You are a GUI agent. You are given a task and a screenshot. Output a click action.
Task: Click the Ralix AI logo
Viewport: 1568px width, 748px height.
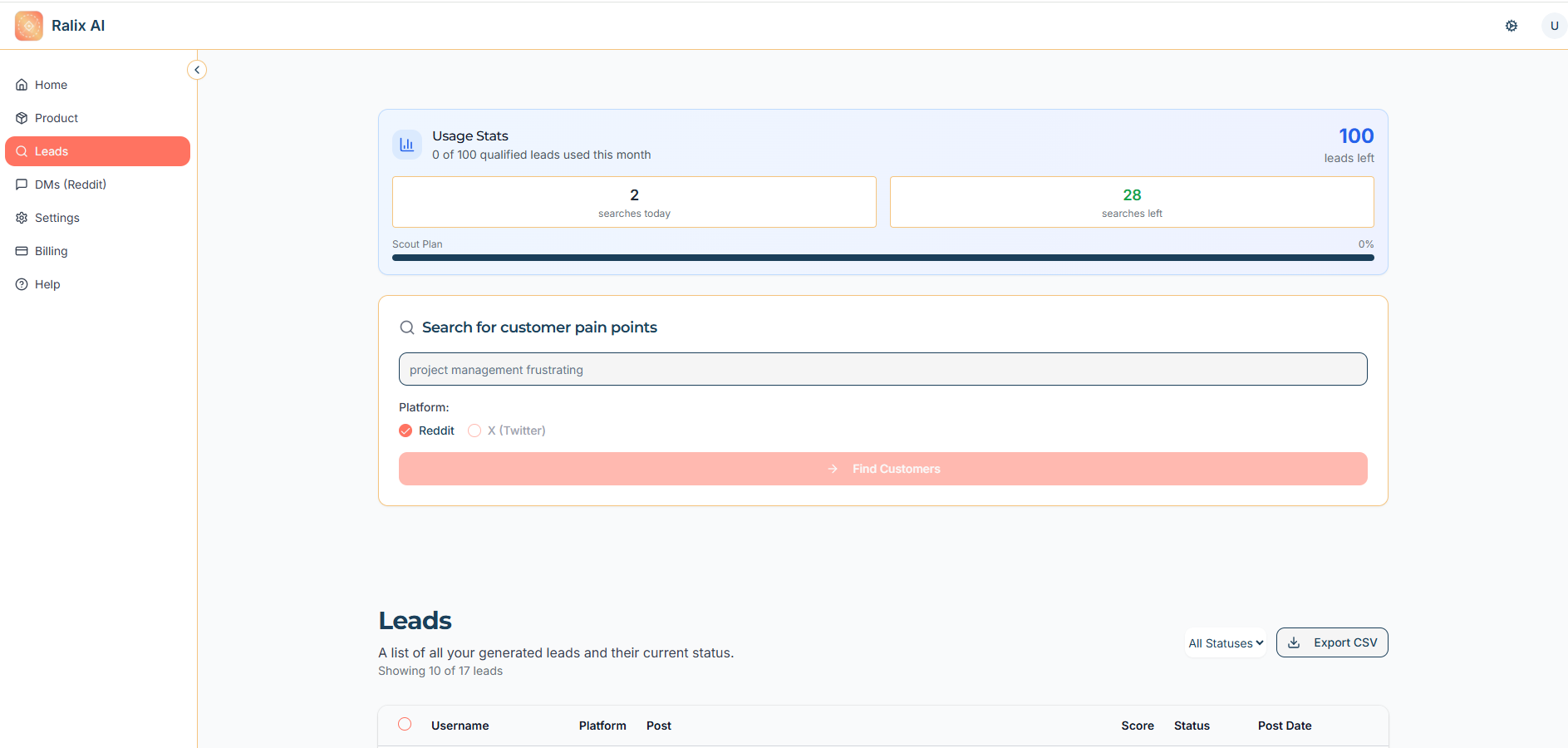[27, 25]
